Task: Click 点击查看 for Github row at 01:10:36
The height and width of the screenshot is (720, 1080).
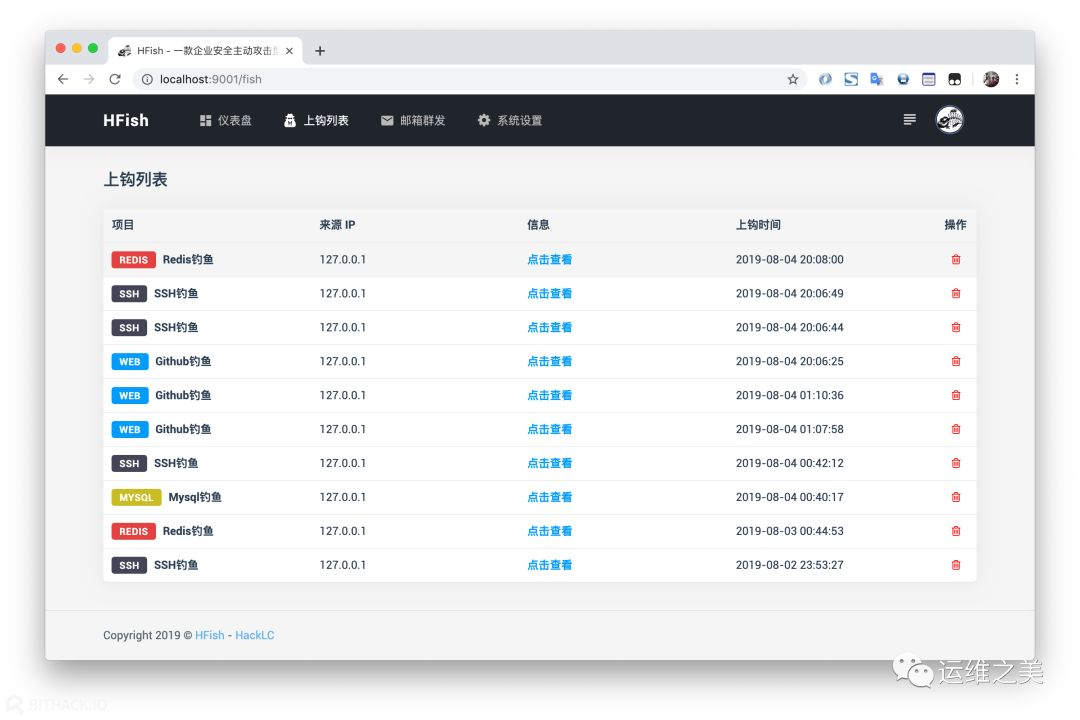Action: tap(550, 395)
